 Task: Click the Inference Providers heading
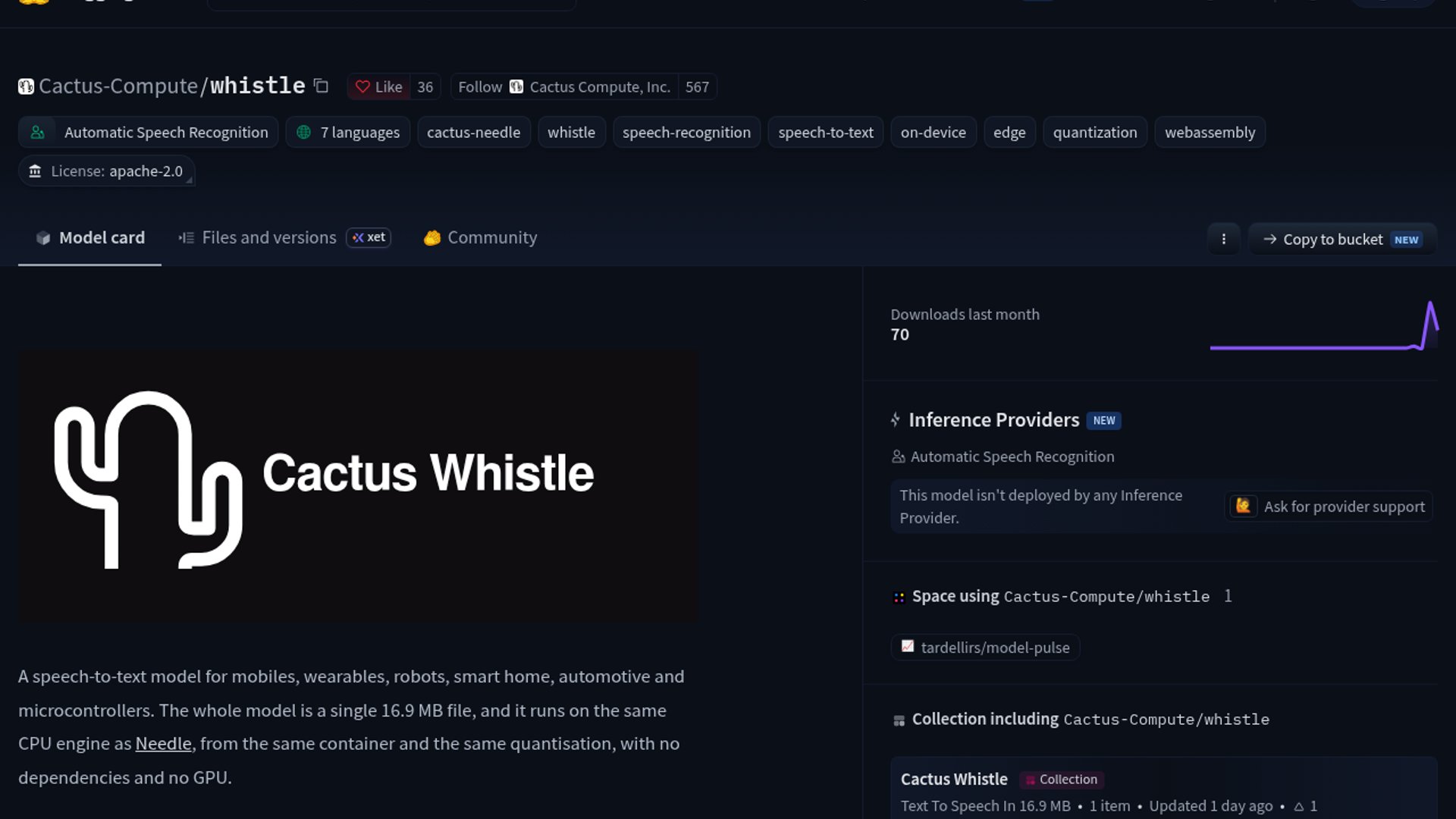click(x=993, y=419)
